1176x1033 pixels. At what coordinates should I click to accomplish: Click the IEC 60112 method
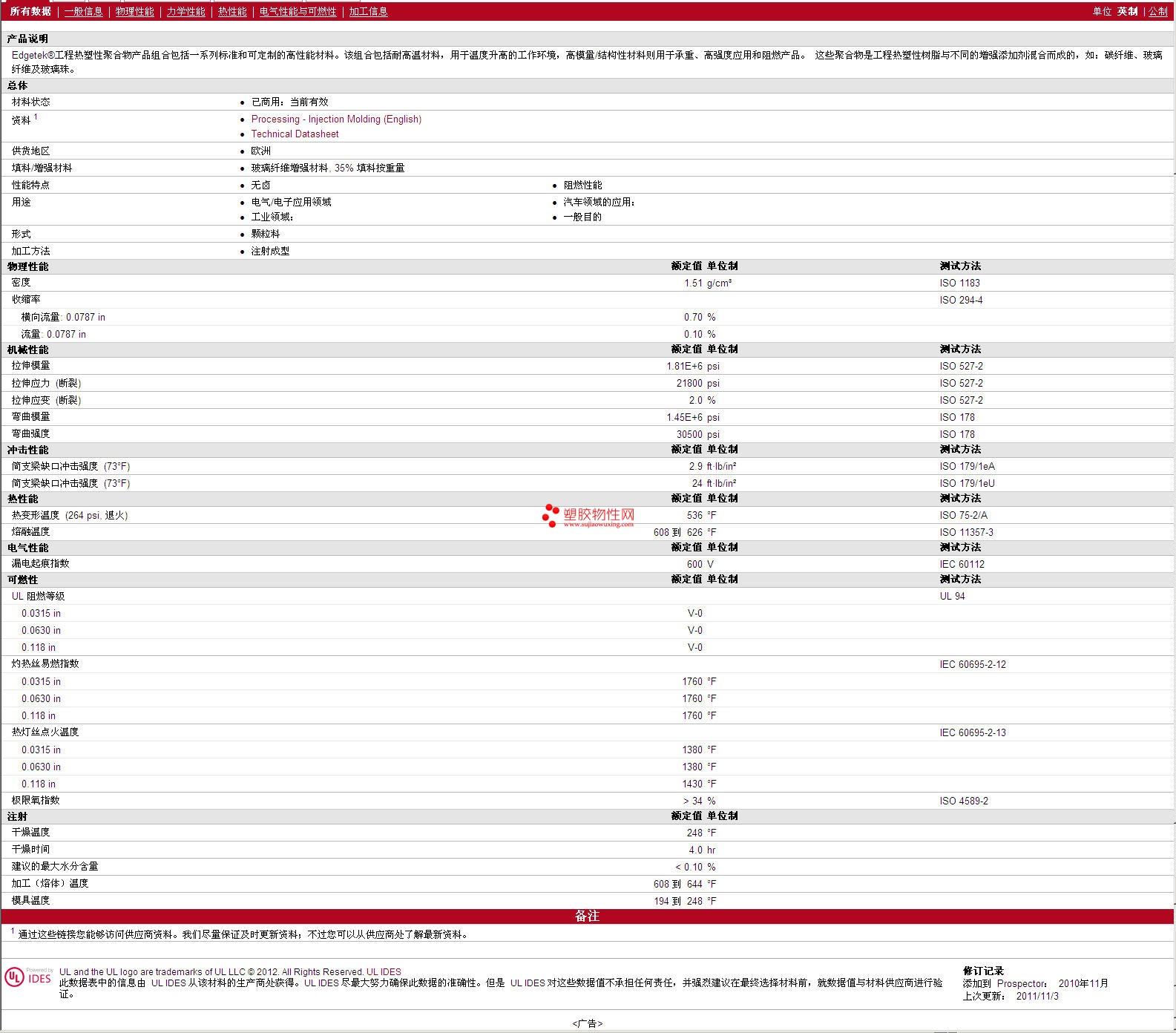click(962, 565)
